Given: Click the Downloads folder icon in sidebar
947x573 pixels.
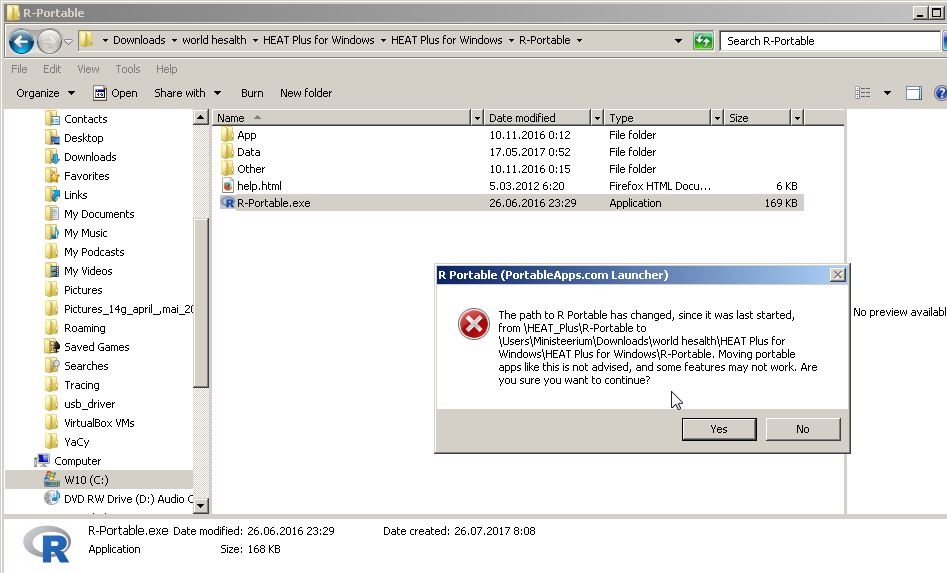Looking at the screenshot, I should pos(53,156).
